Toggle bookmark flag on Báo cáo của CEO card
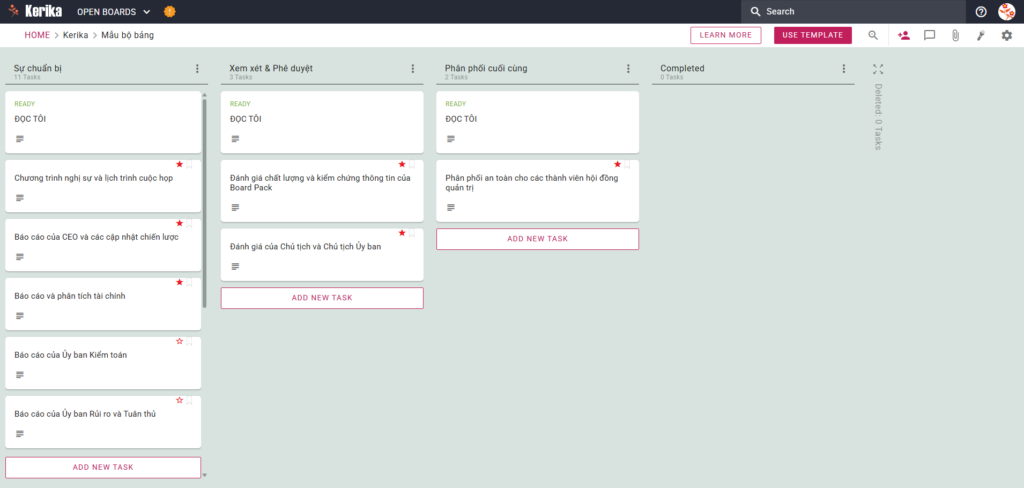This screenshot has width=1024, height=488. (x=189, y=223)
